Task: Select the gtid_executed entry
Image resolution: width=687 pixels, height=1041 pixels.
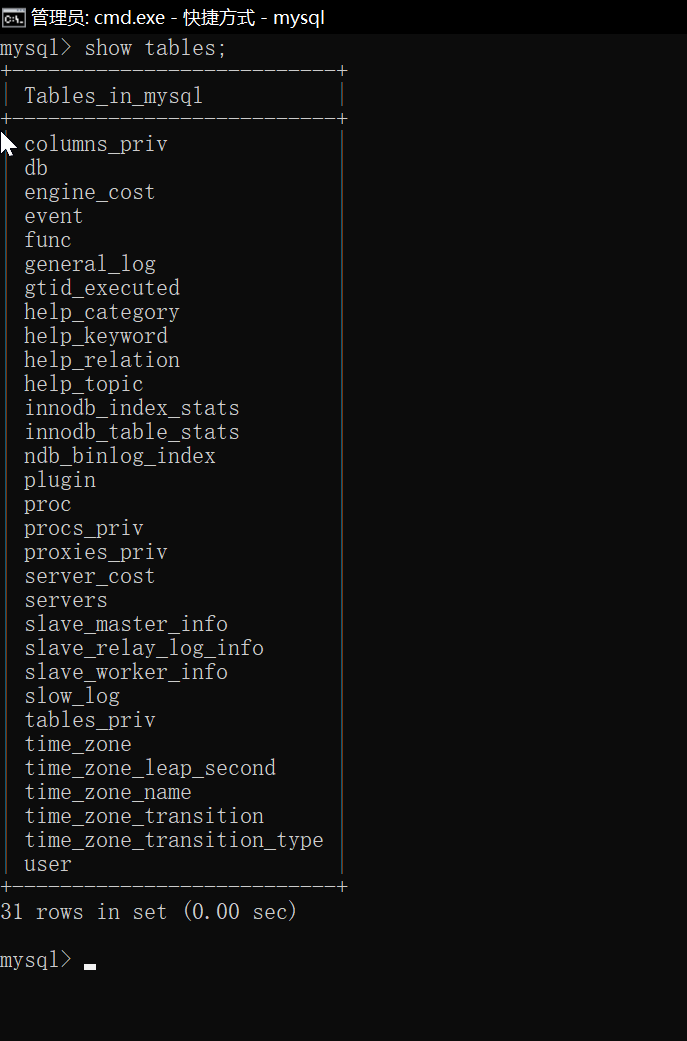Action: point(102,288)
